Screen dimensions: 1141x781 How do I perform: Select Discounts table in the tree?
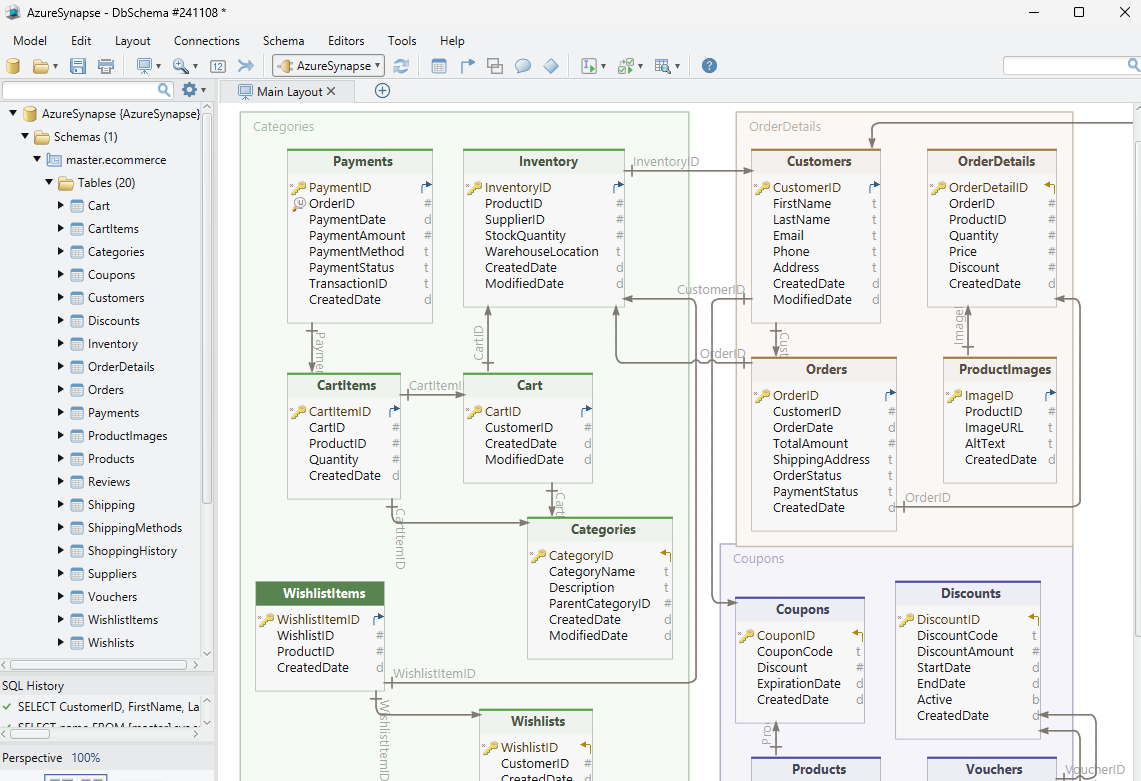point(114,320)
